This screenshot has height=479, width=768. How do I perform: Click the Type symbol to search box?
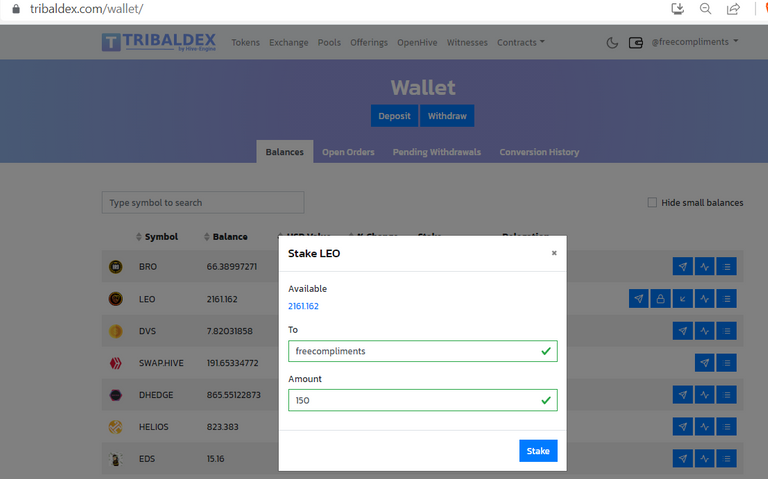pos(203,202)
